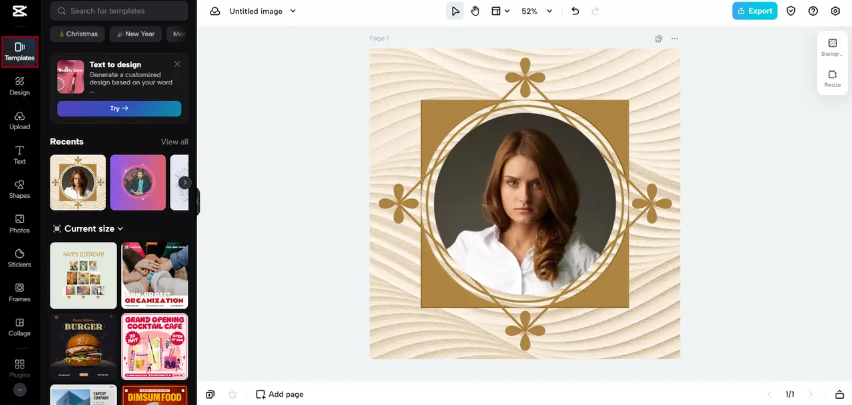Open the Plugins panel
Image resolution: width=852 pixels, height=405 pixels.
20,368
